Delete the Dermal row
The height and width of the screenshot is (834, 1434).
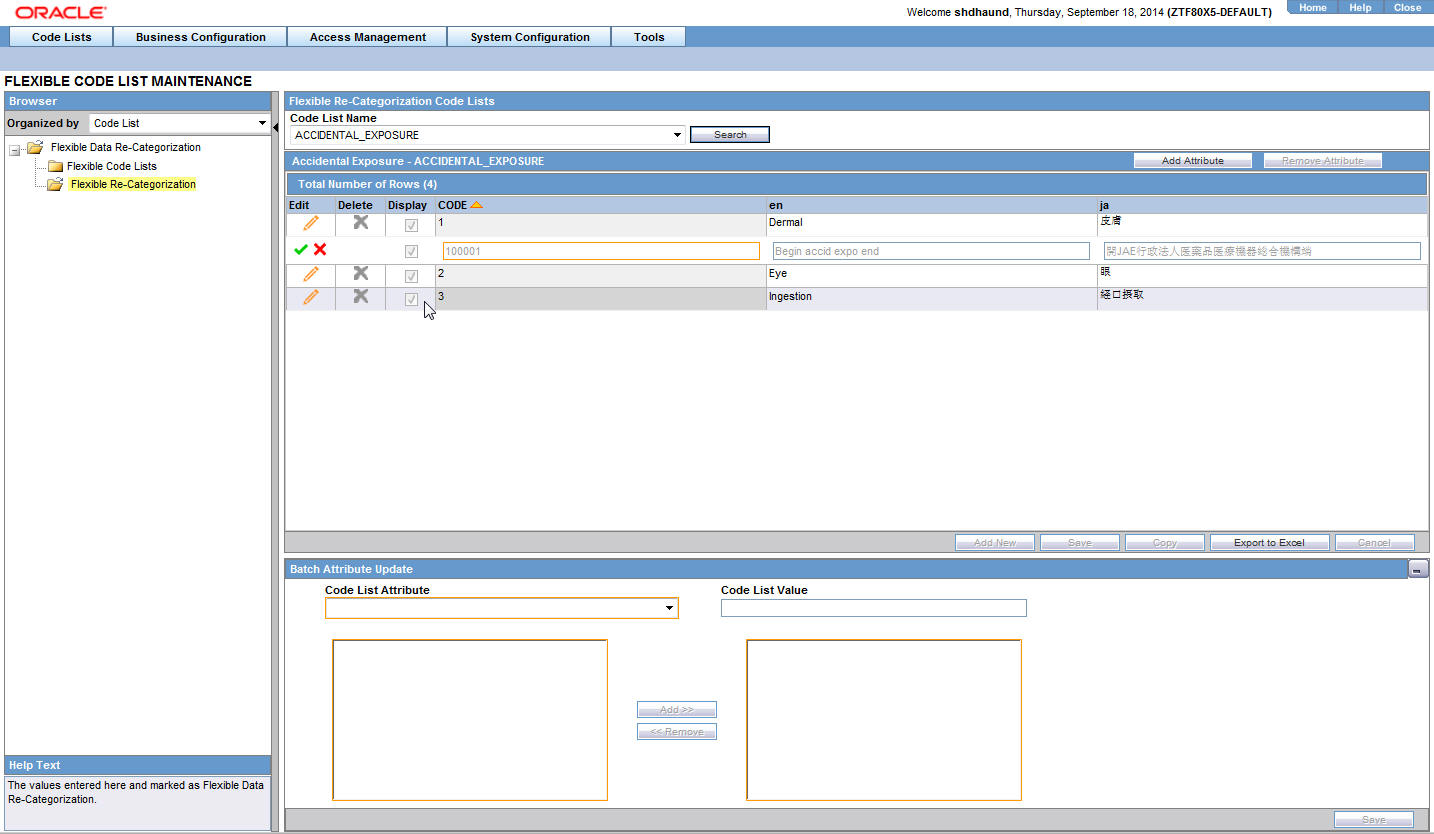[361, 222]
